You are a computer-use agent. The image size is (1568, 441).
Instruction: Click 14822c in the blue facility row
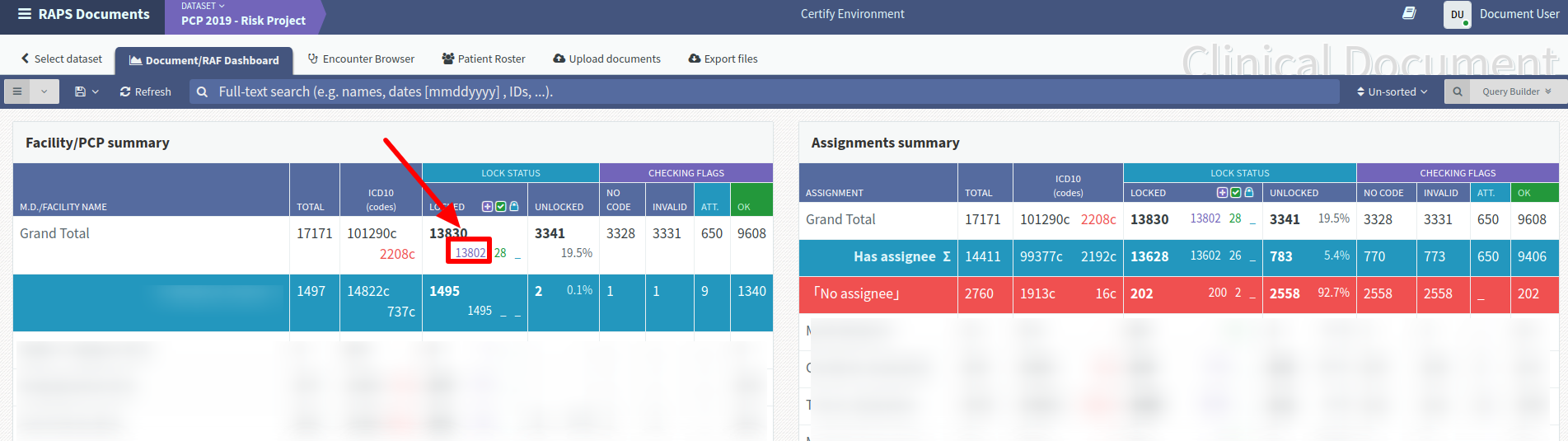click(368, 291)
